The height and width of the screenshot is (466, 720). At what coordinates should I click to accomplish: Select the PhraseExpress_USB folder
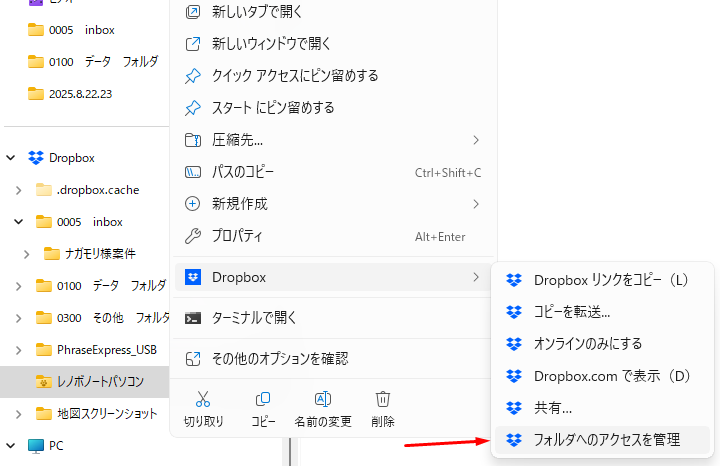click(x=107, y=349)
